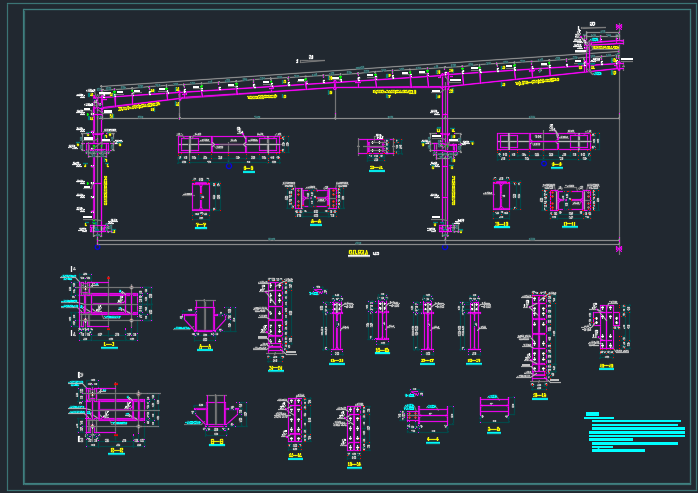The width and height of the screenshot is (698, 493).
Task: Click the roof slope indicator above the rafter
Action: [x=310, y=59]
